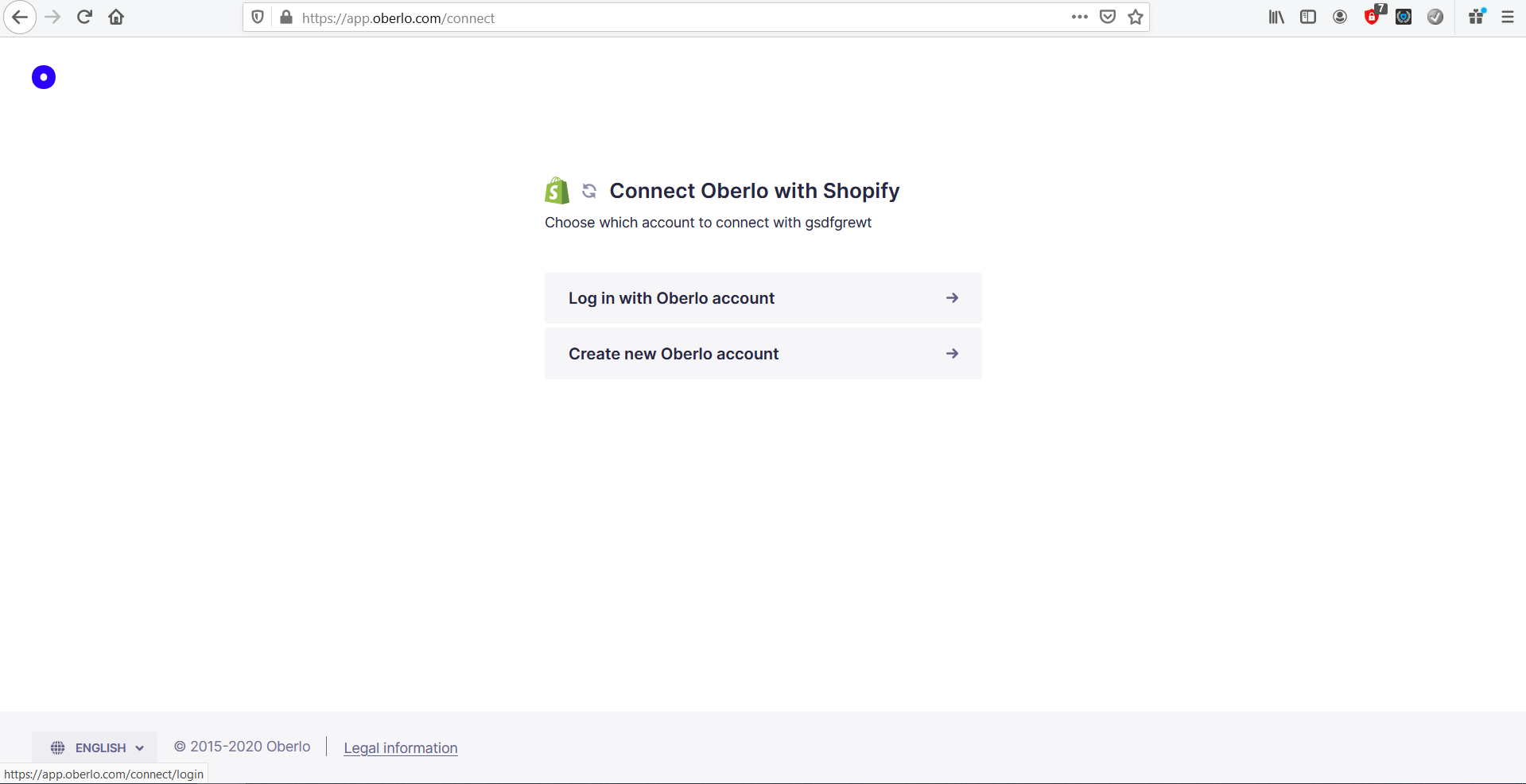
Task: Click the arrow on Create new account row
Action: click(x=952, y=354)
